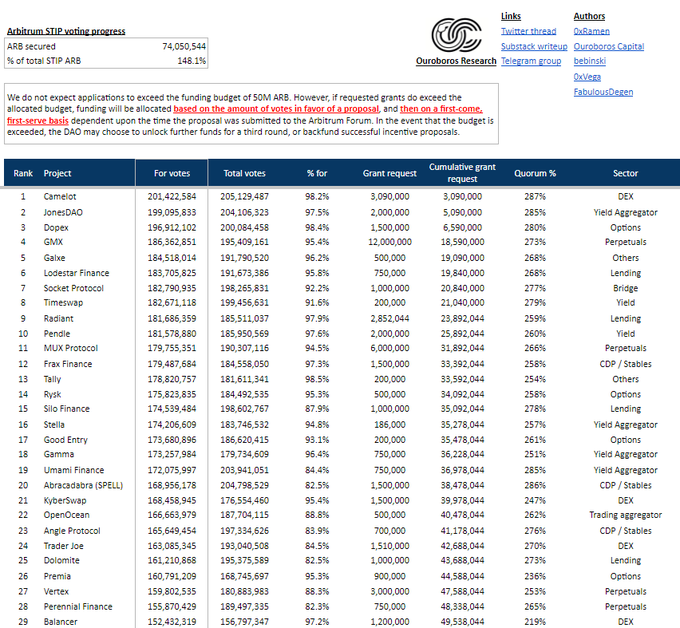Select the OpenOcean project cell

66,515
